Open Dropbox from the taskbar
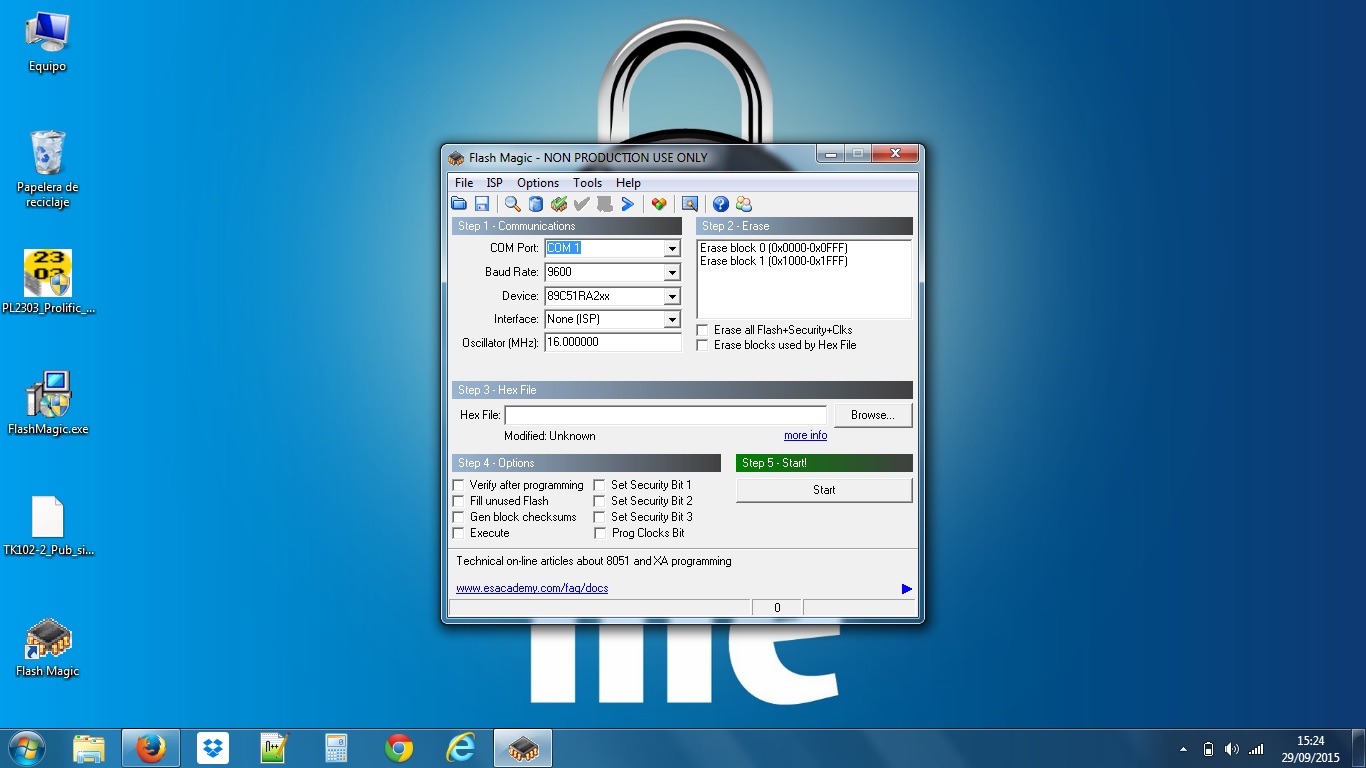This screenshot has height=768, width=1366. coord(213,748)
